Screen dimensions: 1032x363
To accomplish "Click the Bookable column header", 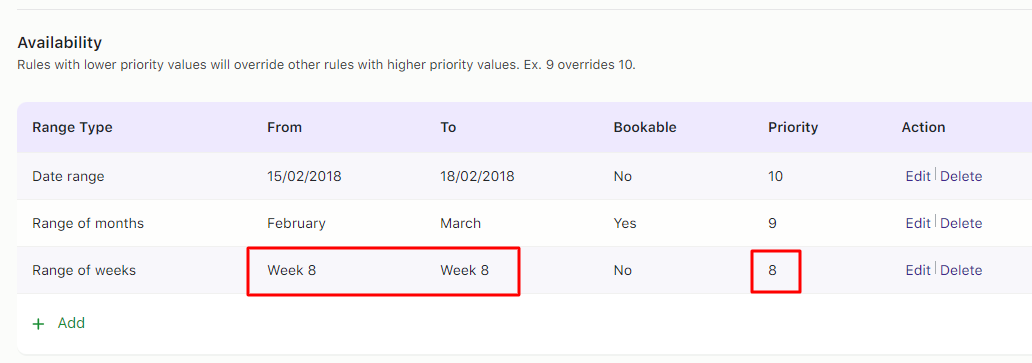I will 645,128.
